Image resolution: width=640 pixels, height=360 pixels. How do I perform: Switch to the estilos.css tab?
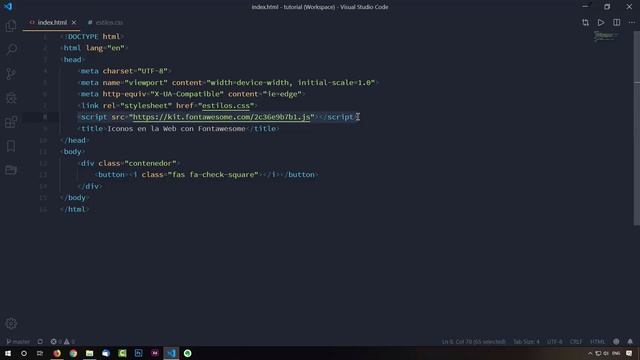coord(105,22)
